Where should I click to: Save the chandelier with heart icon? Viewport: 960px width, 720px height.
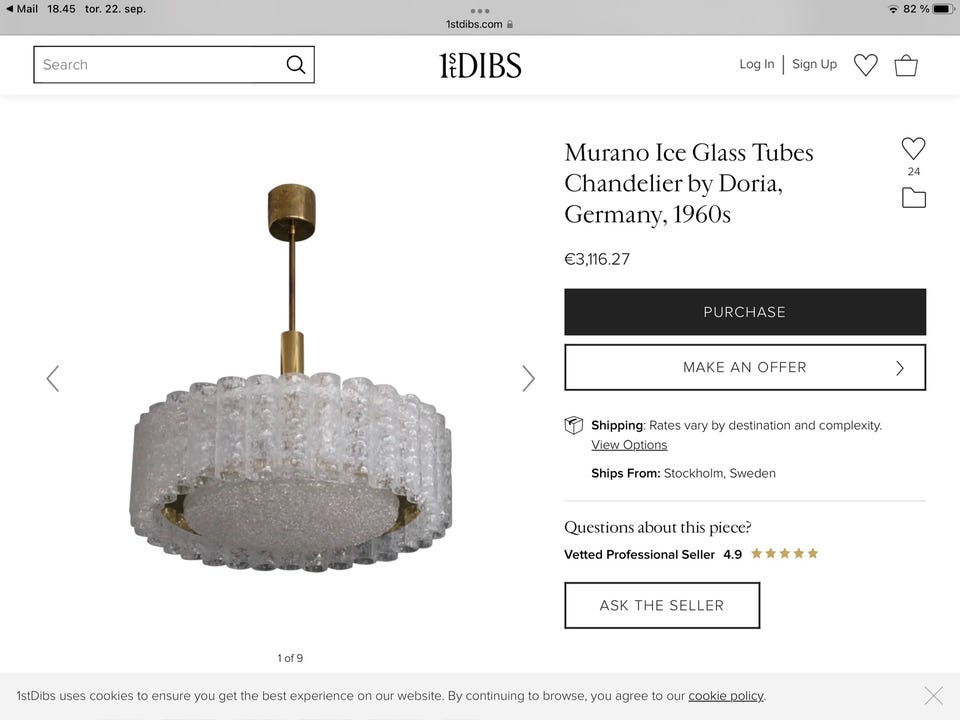coord(913,149)
